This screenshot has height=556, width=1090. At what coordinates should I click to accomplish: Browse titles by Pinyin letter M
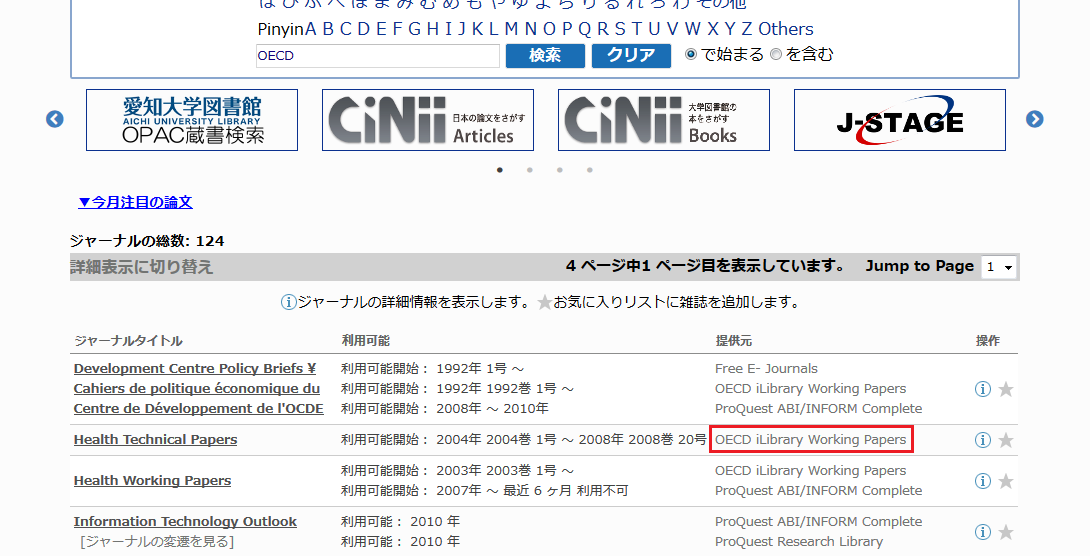point(511,29)
